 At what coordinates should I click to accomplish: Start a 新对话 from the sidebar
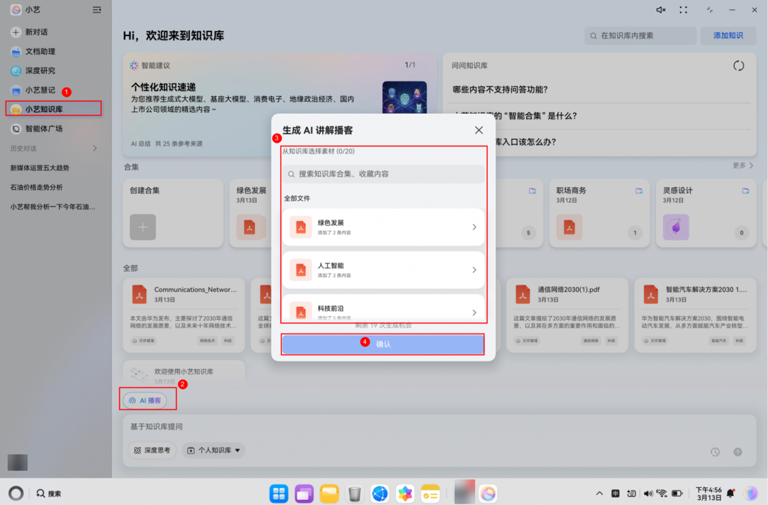point(29,32)
